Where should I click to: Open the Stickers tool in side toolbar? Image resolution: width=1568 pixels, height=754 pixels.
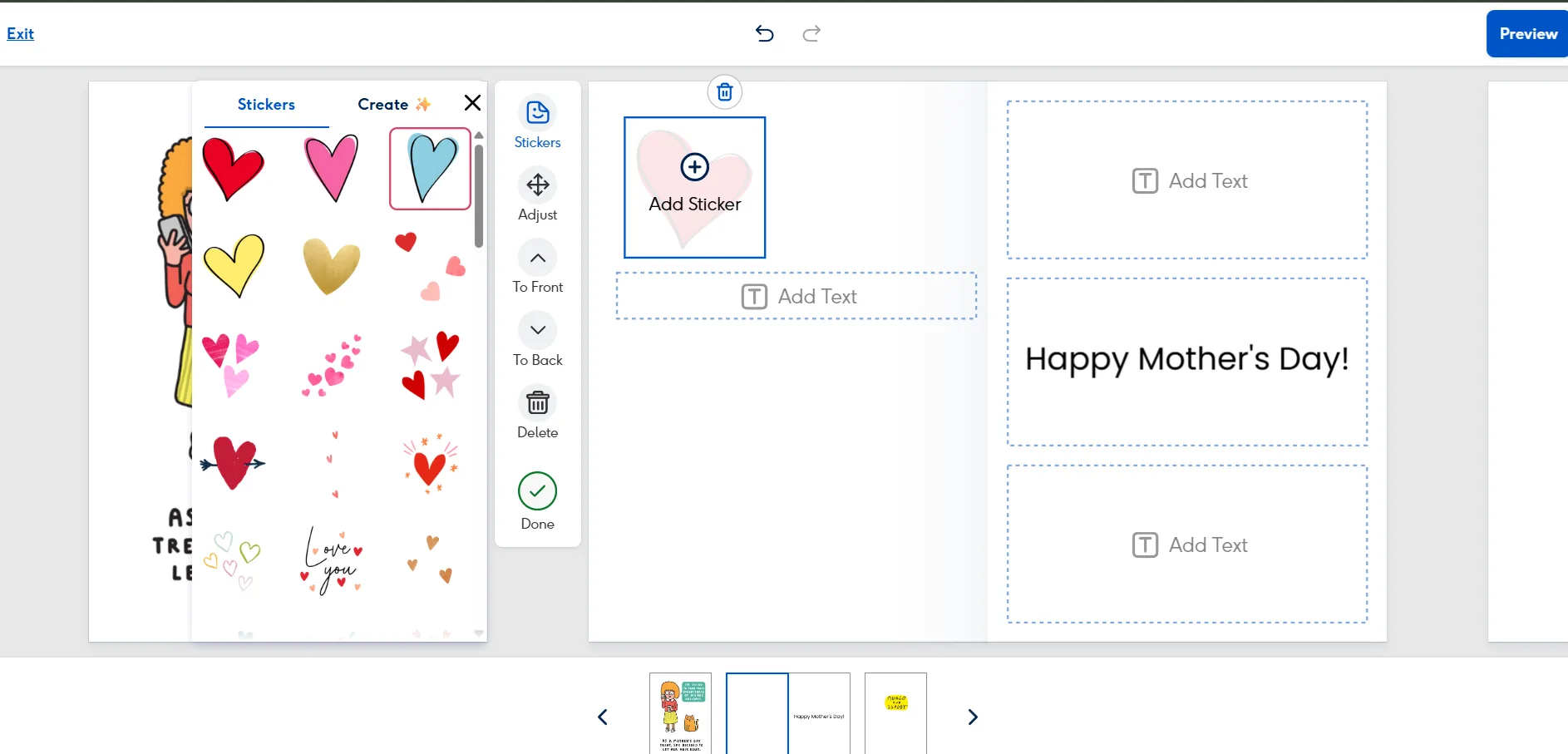(x=538, y=122)
